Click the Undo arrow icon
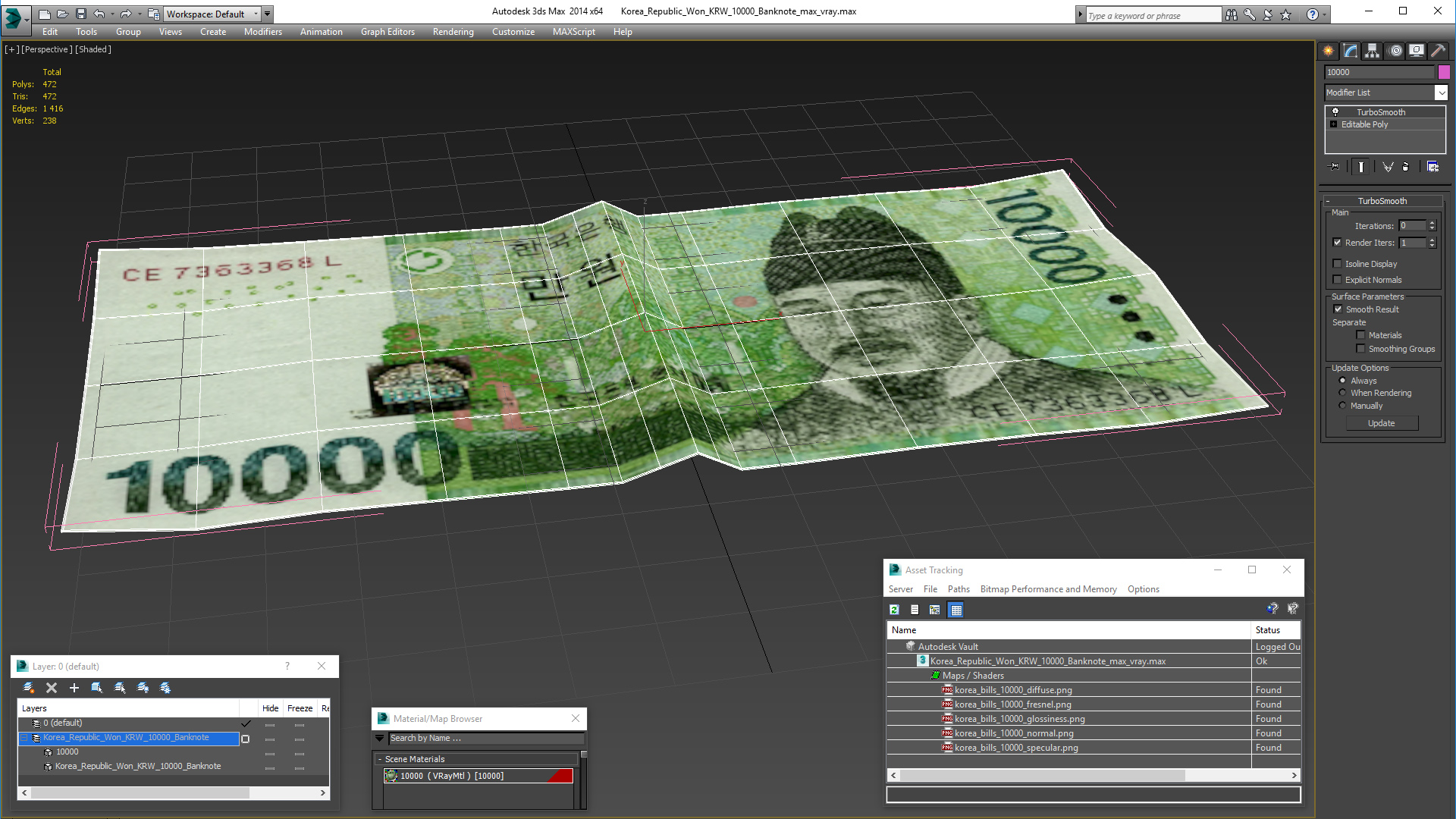The height and width of the screenshot is (819, 1456). point(99,14)
